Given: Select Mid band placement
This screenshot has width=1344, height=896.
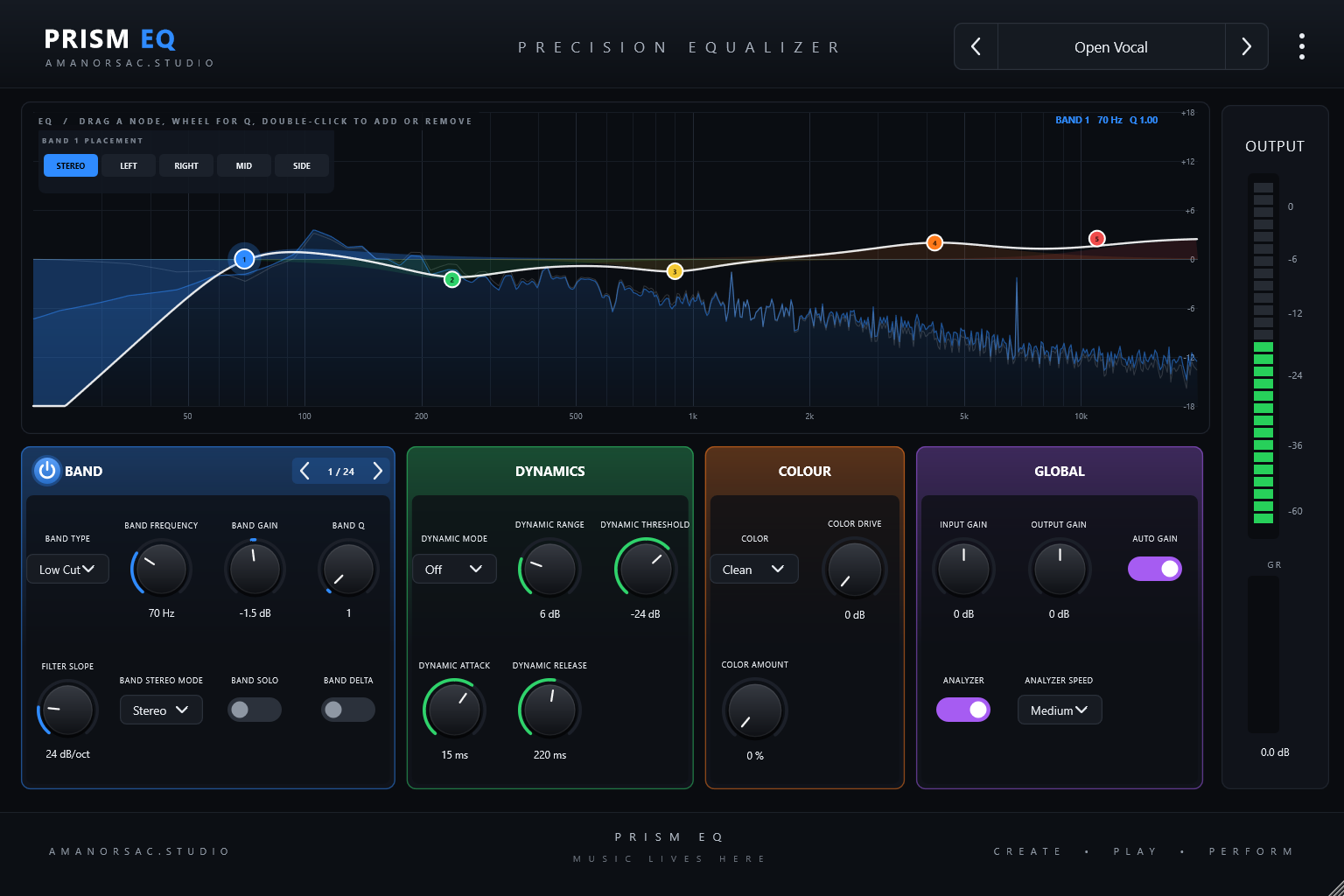Looking at the screenshot, I should [x=244, y=165].
